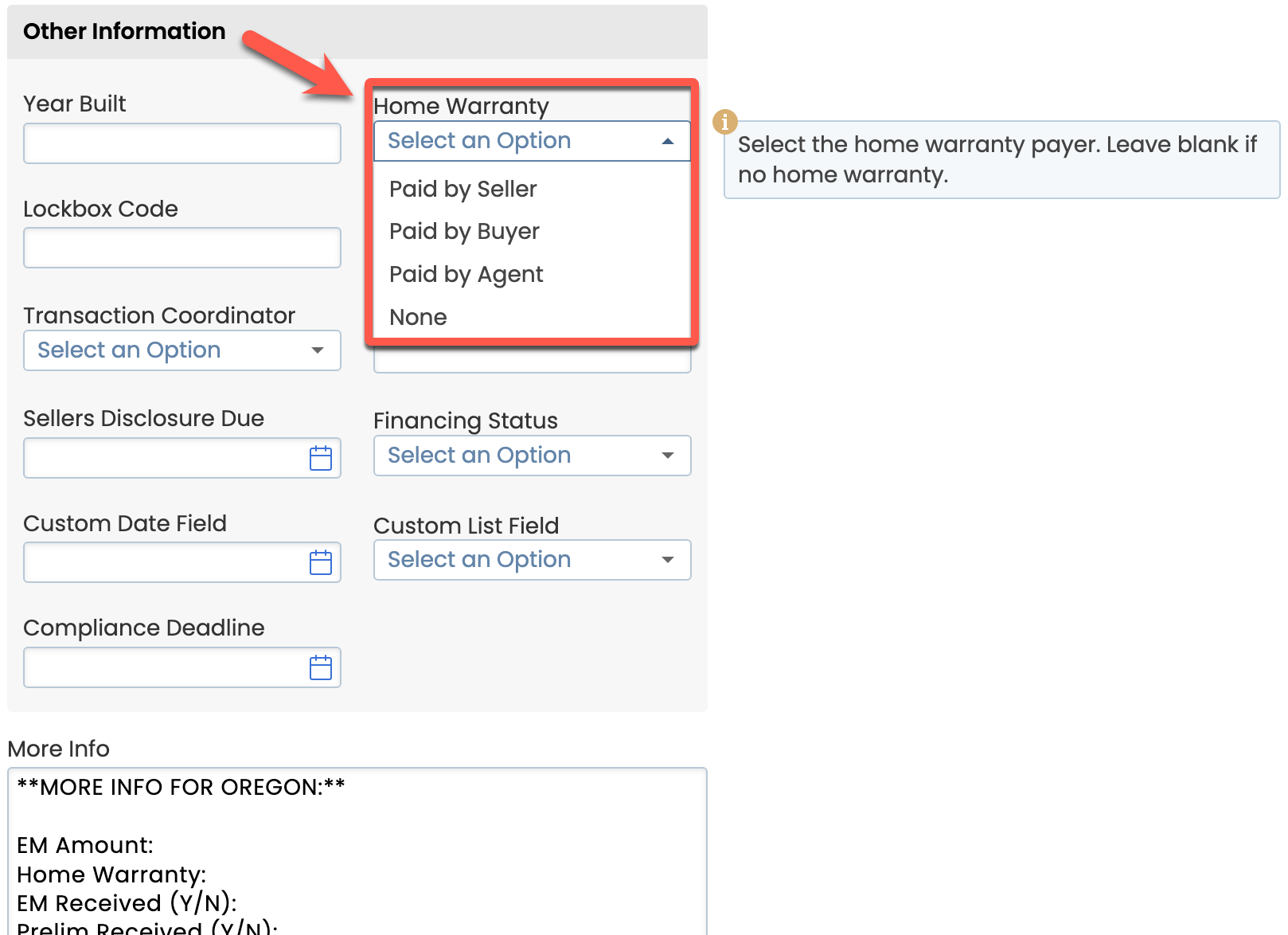This screenshot has width=1288, height=935.
Task: Click inside the Sellers Disclosure Due date field
Action: tap(163, 459)
